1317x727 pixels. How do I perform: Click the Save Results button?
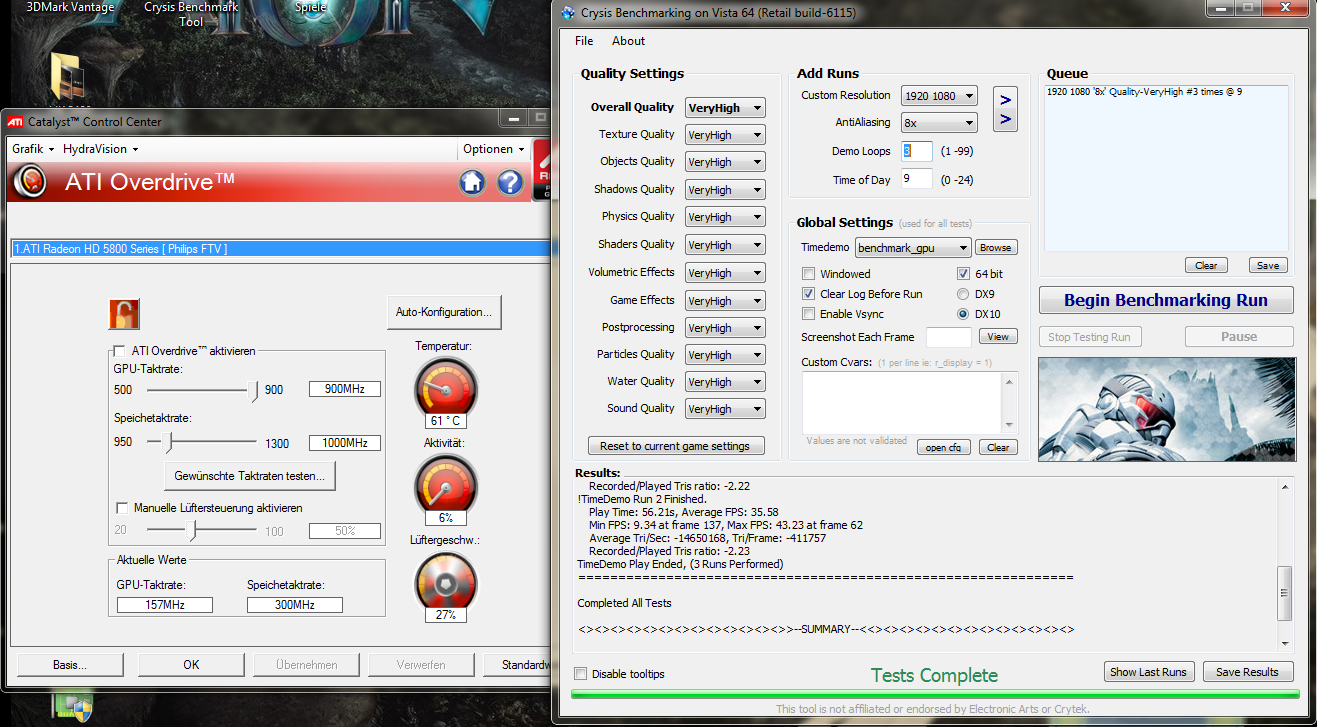[x=1247, y=672]
